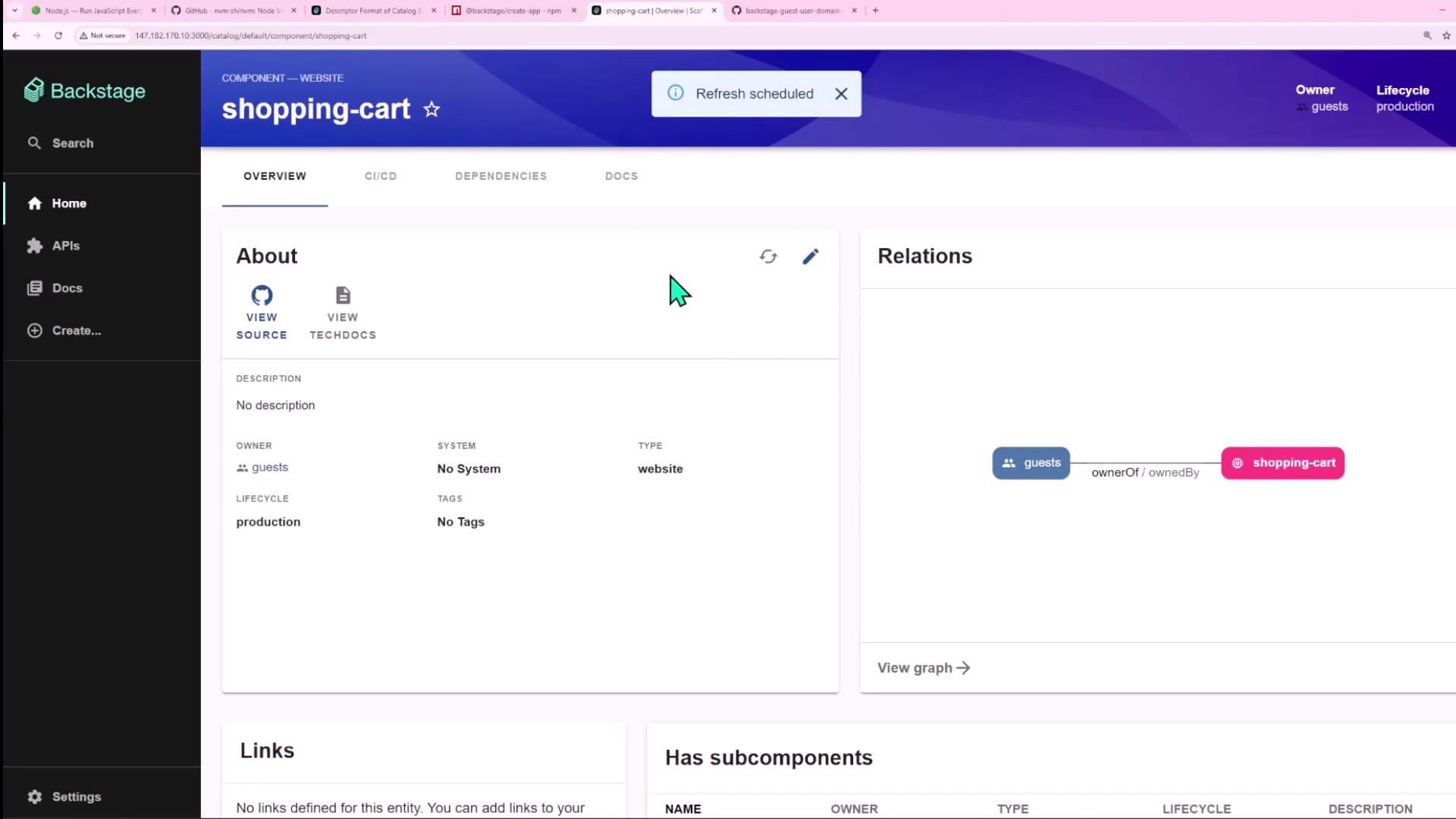The height and width of the screenshot is (819, 1456).
Task: Sort subcomponents table by NAME column
Action: [x=683, y=809]
